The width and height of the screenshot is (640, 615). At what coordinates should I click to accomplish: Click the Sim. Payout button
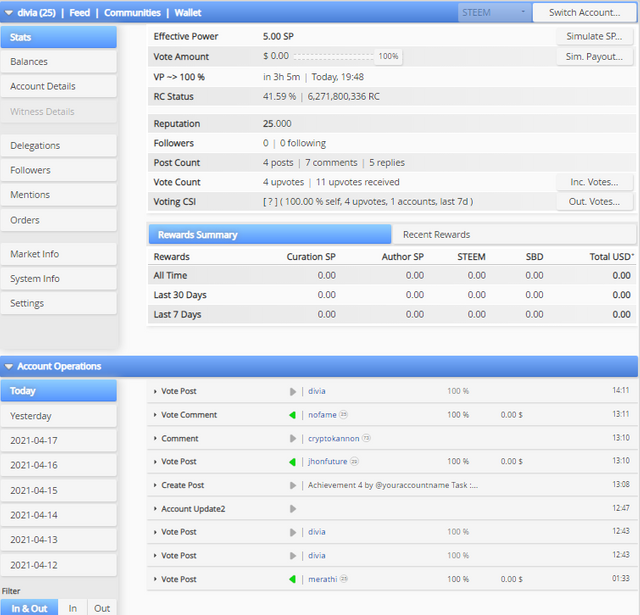pos(594,57)
